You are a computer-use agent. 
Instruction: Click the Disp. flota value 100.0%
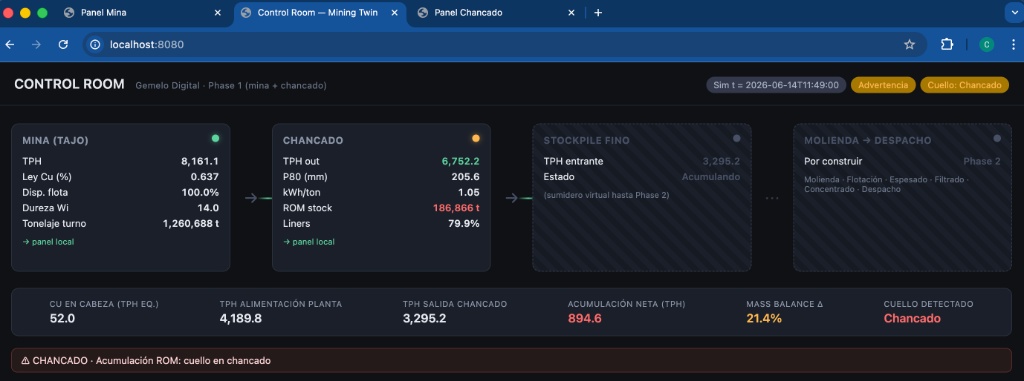[200, 192]
